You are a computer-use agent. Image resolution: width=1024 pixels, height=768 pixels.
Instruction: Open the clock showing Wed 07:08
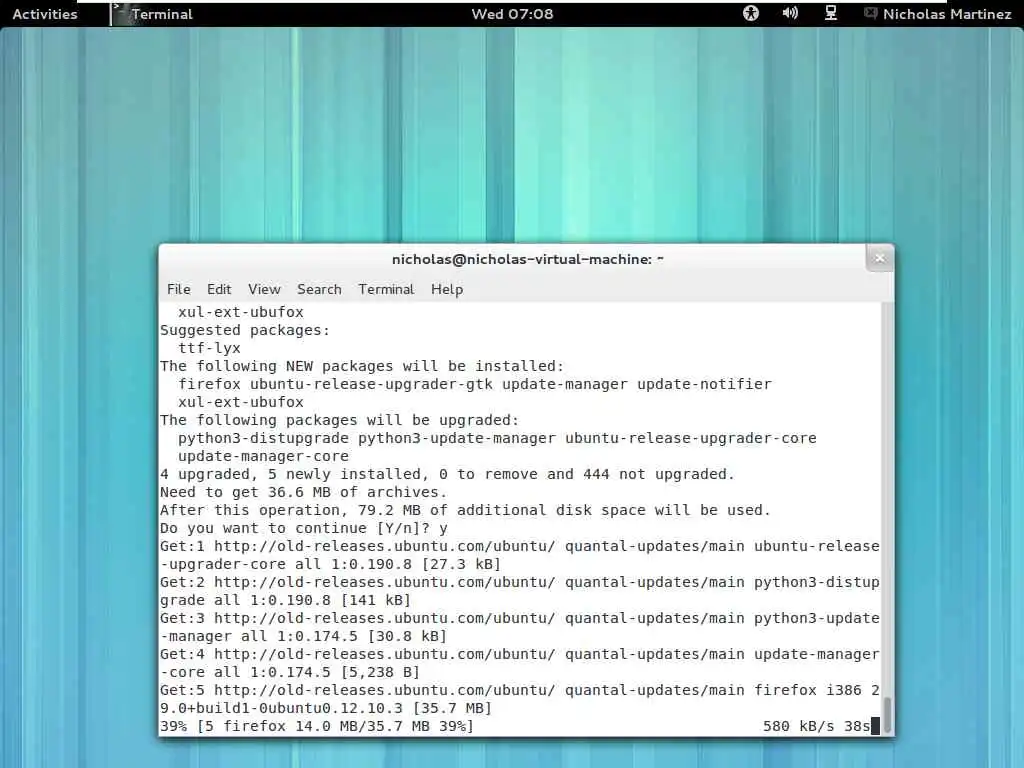point(512,14)
